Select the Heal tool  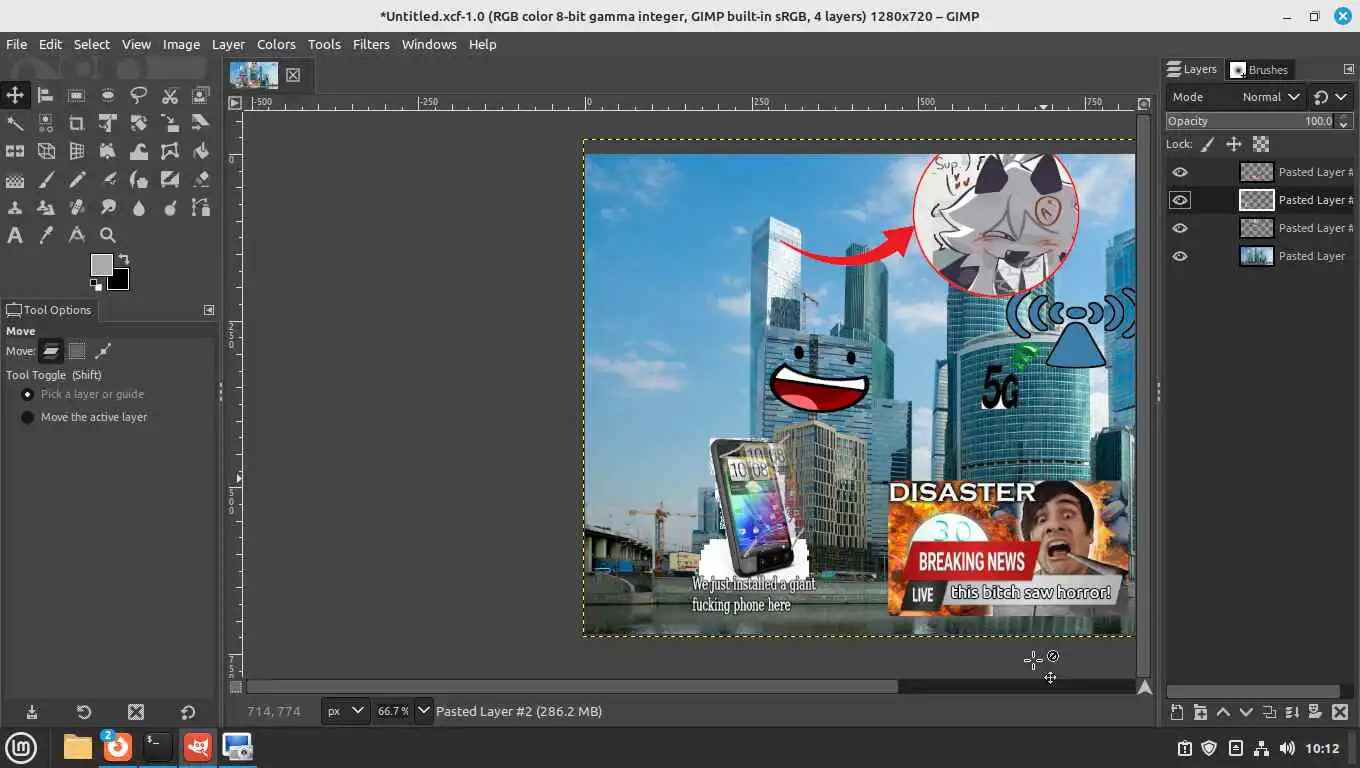76,208
